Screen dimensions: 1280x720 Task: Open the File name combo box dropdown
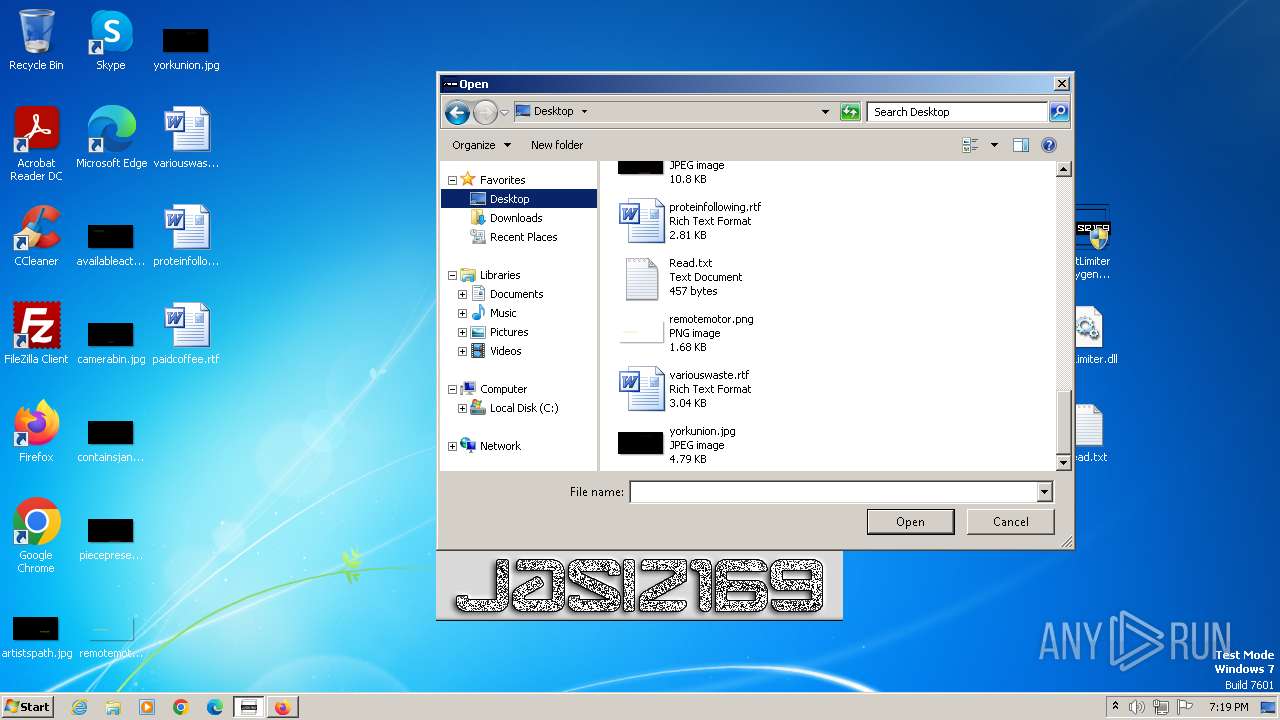click(1044, 492)
